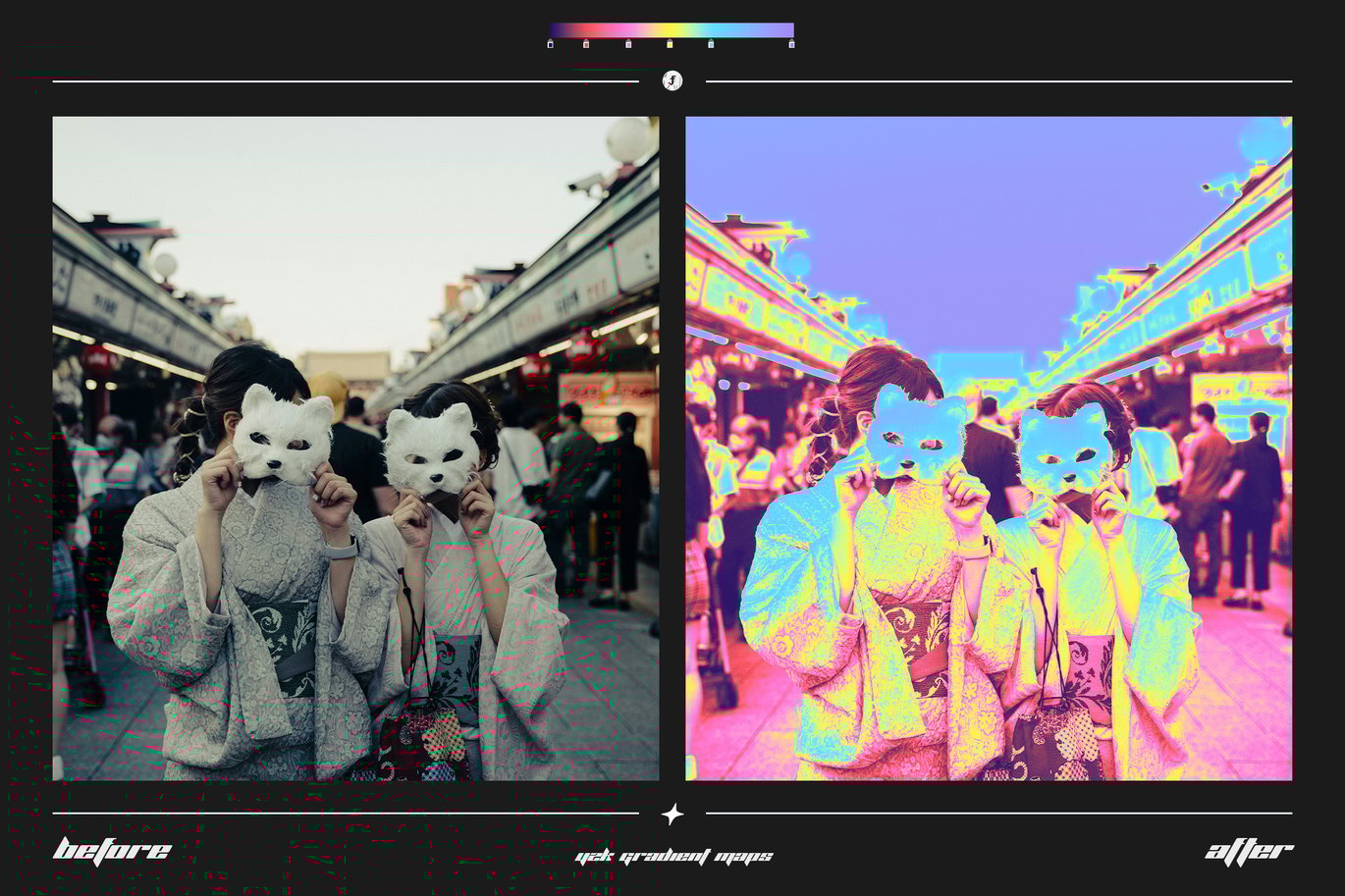Select the salmon pink gradient color stop
The image size is (1345, 896).
pos(586,44)
